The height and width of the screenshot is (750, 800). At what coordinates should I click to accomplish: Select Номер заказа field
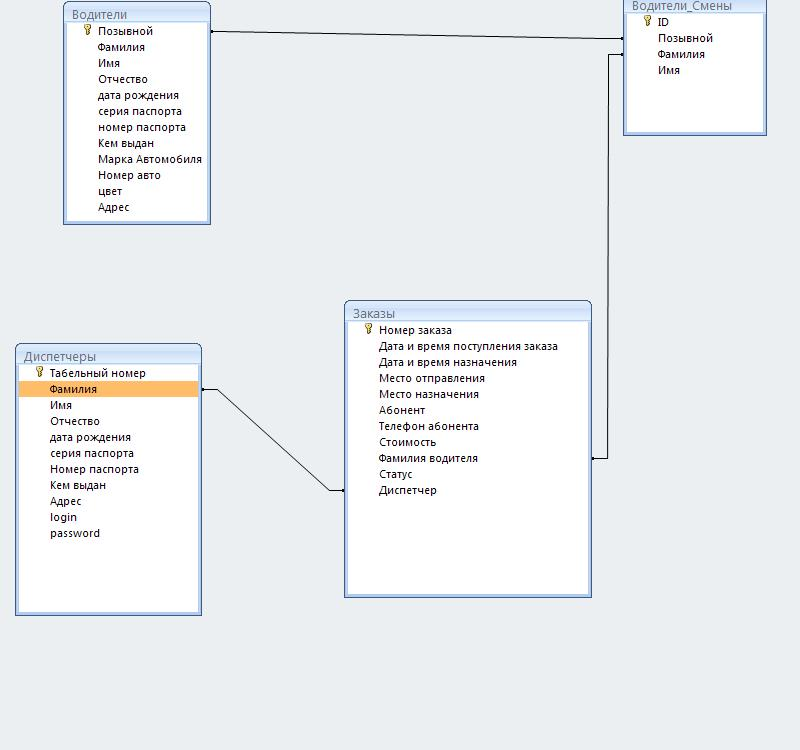[415, 330]
